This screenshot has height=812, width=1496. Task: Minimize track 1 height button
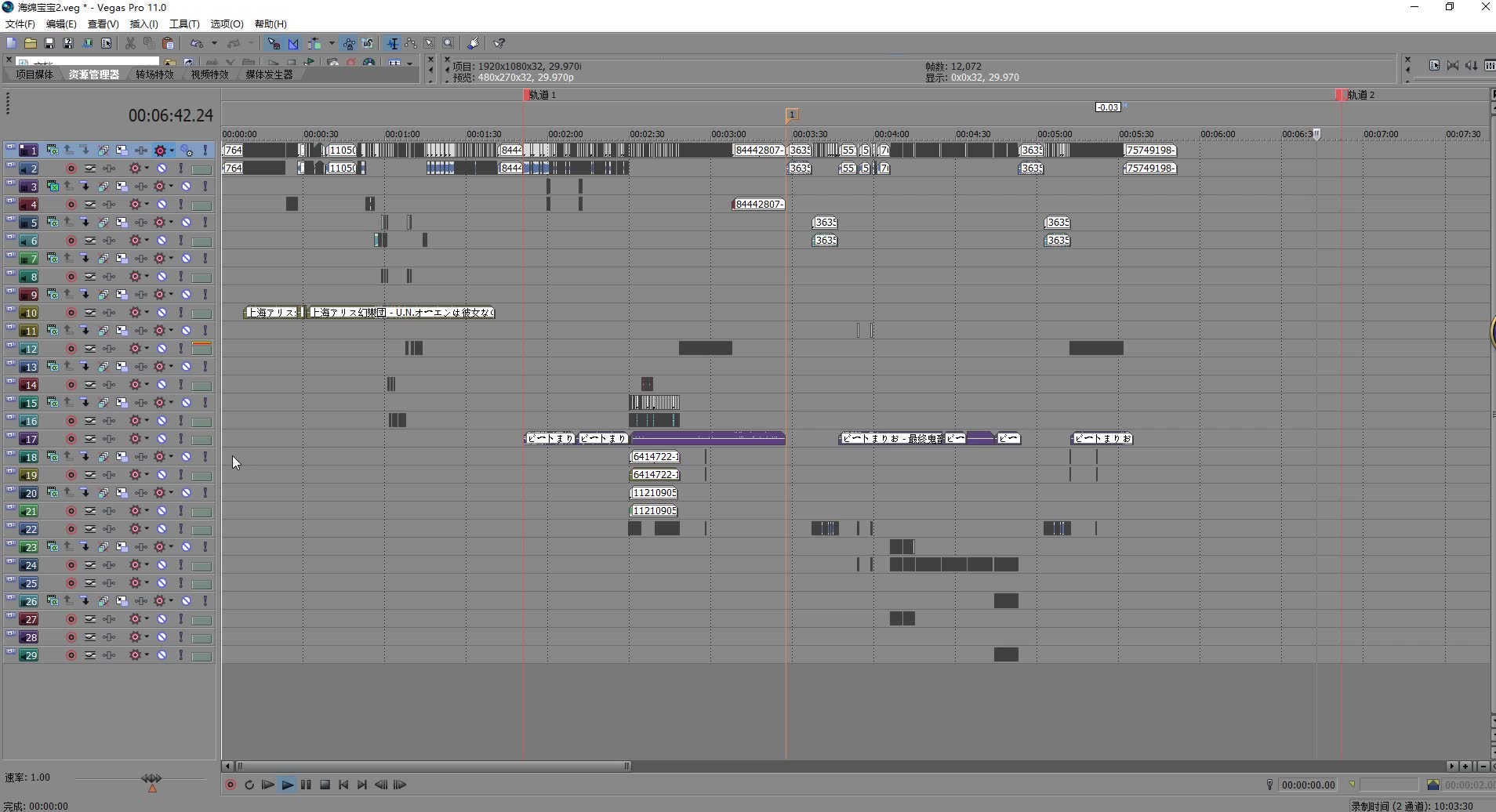(11, 146)
